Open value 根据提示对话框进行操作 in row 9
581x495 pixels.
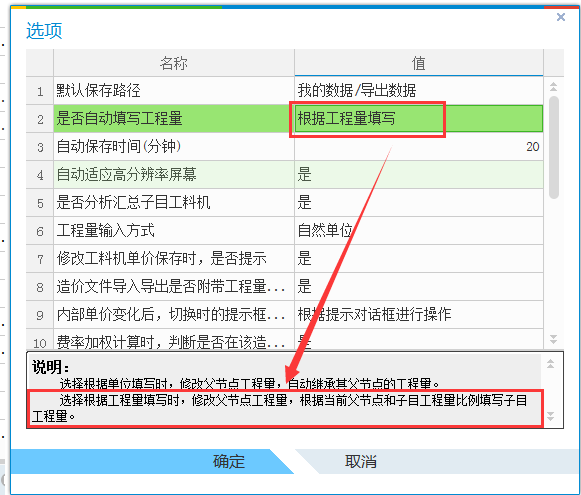(x=419, y=314)
